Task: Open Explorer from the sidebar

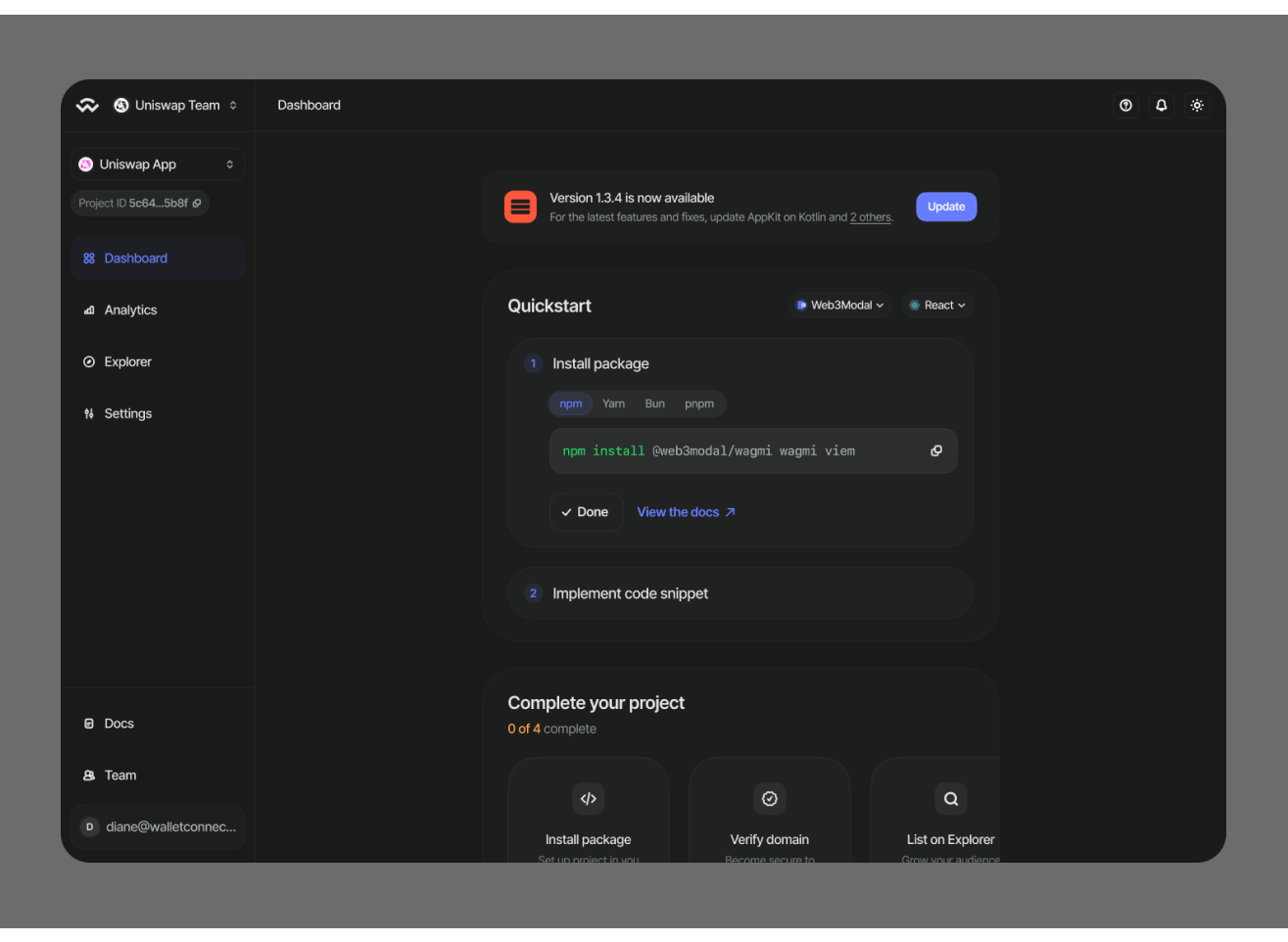Action: point(127,362)
